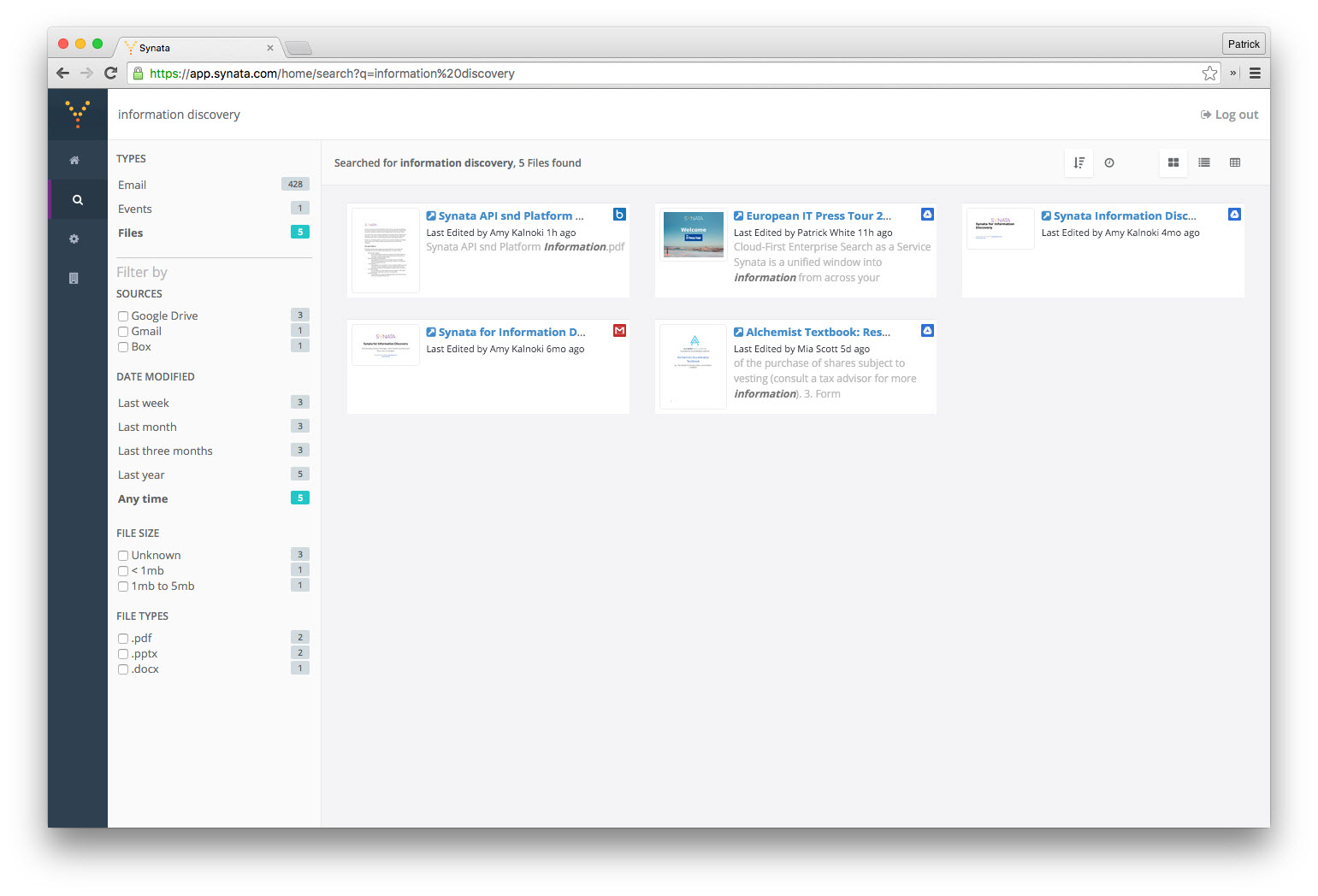
Task: Tick the .pdf file type checkbox
Action: (123, 639)
